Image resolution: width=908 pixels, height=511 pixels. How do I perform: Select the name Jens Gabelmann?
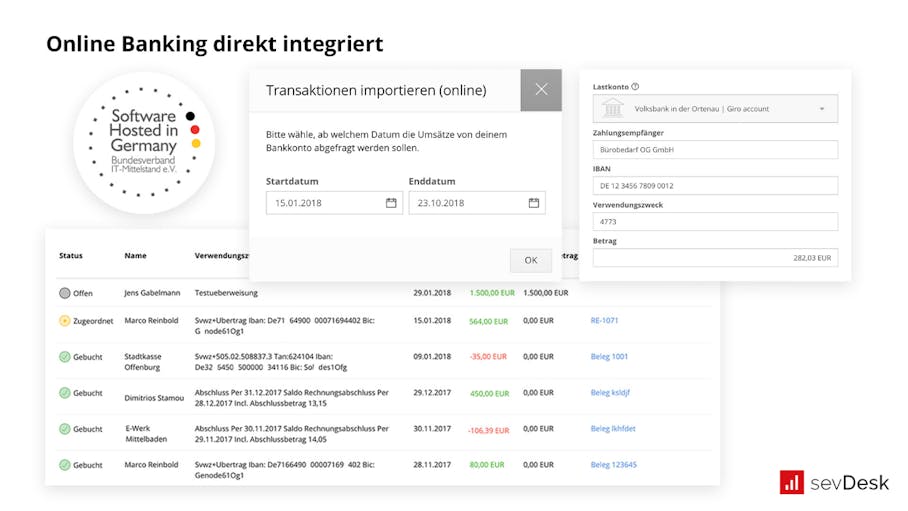(x=152, y=293)
